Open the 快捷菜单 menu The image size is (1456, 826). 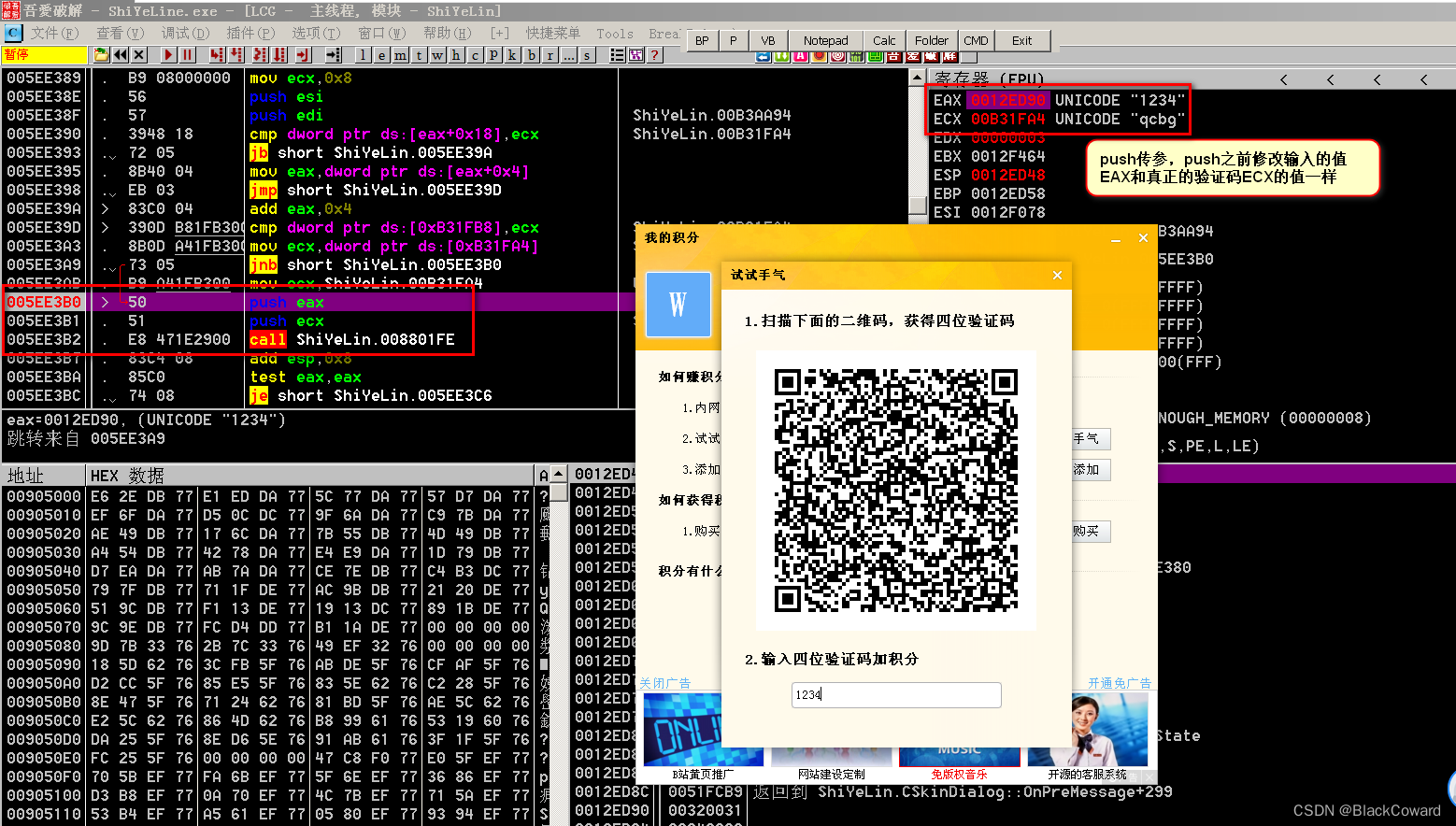[552, 34]
